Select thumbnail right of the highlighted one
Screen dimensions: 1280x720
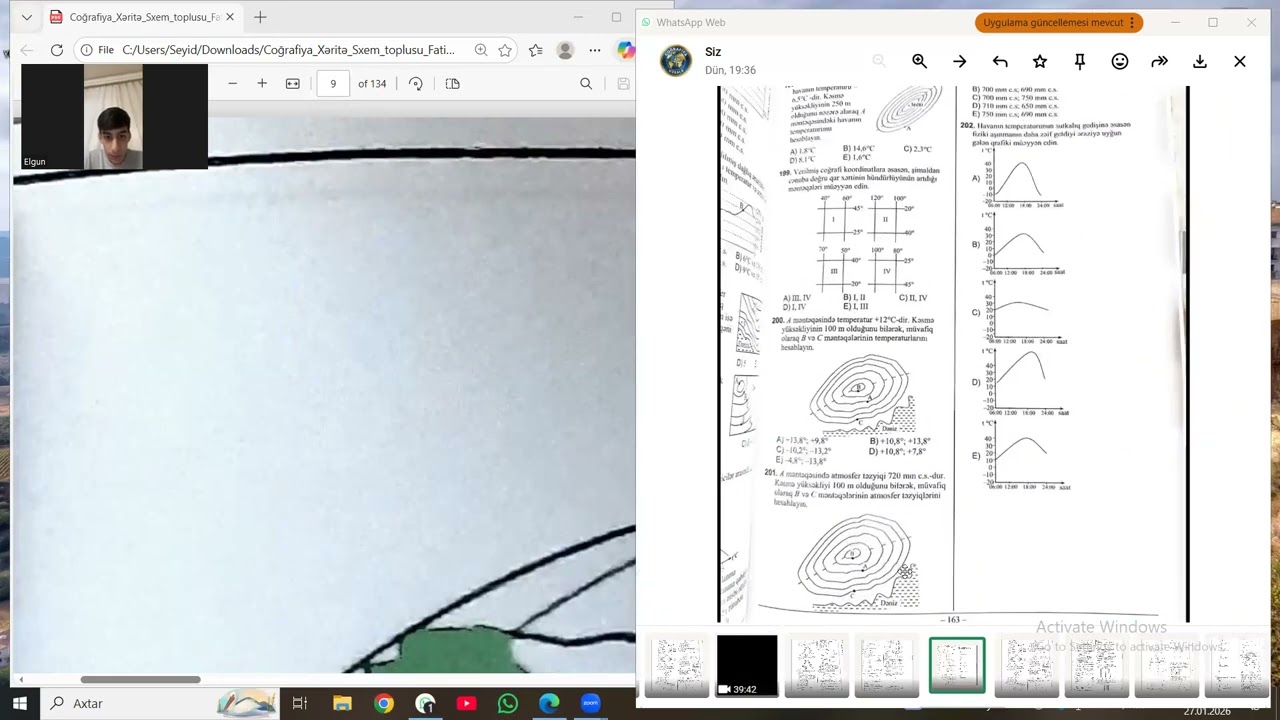[x=1027, y=665]
